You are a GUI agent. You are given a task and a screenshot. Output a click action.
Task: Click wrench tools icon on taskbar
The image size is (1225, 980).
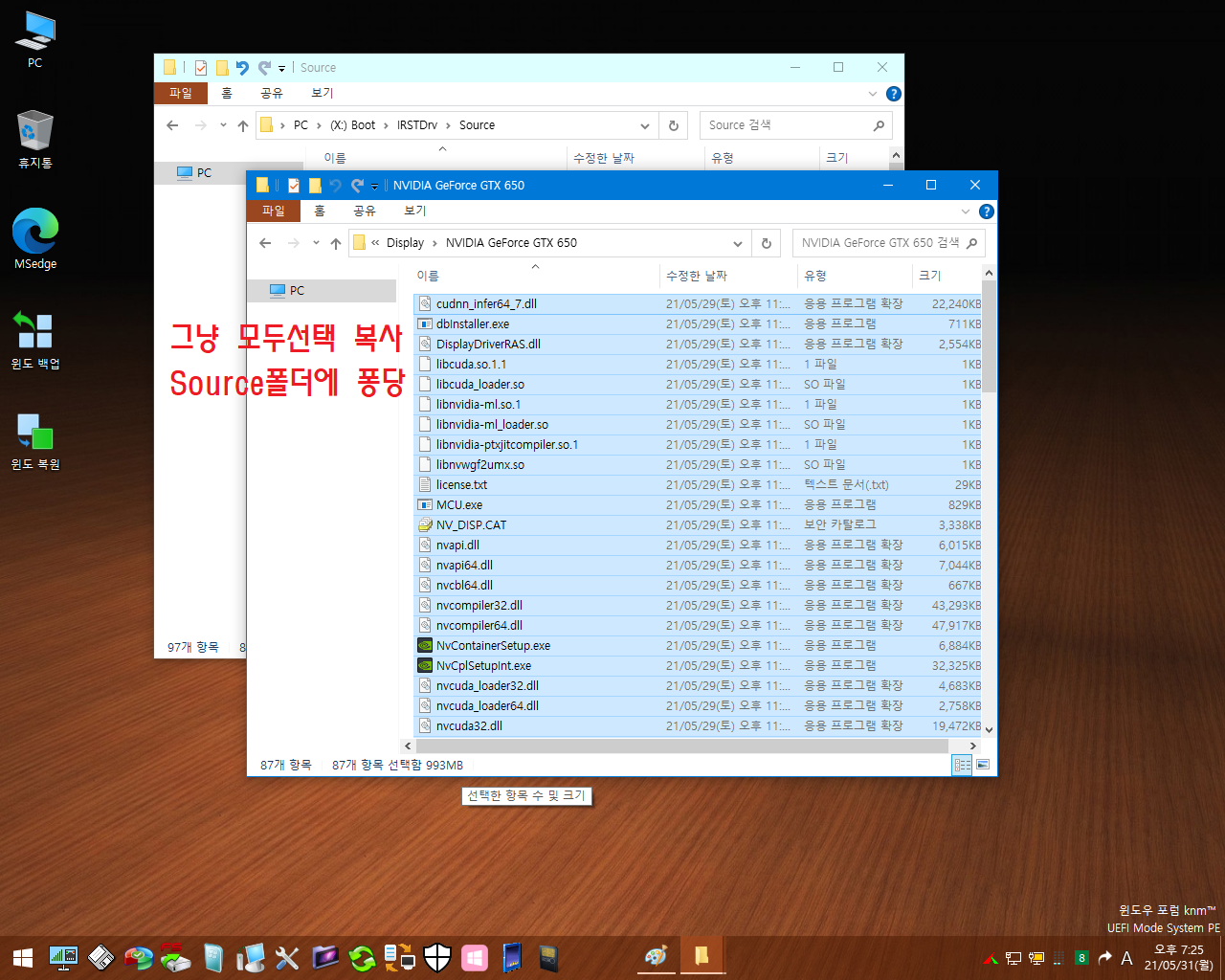pos(287,957)
